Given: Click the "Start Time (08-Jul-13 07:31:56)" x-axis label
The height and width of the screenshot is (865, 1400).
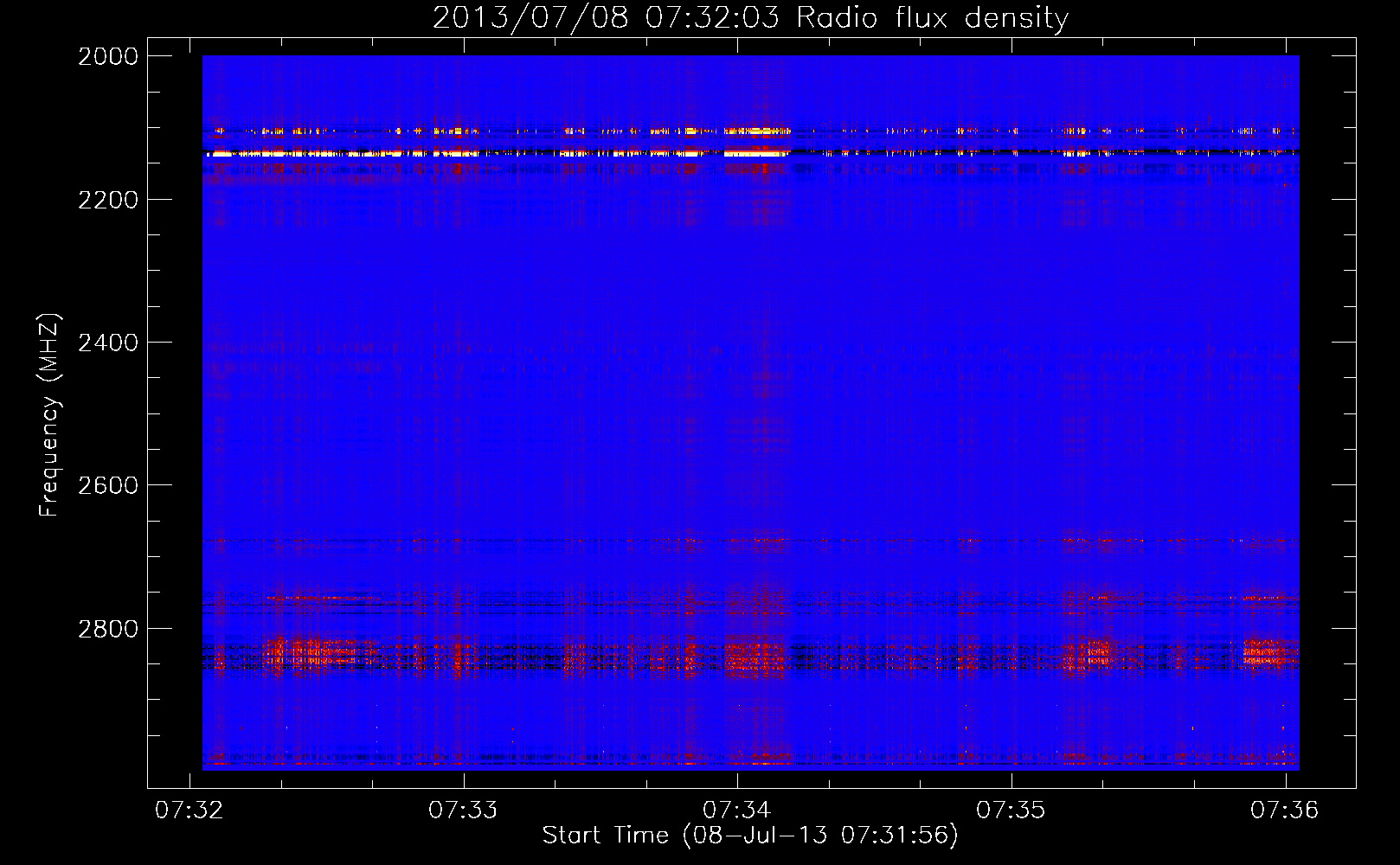Looking at the screenshot, I should pos(750,836).
